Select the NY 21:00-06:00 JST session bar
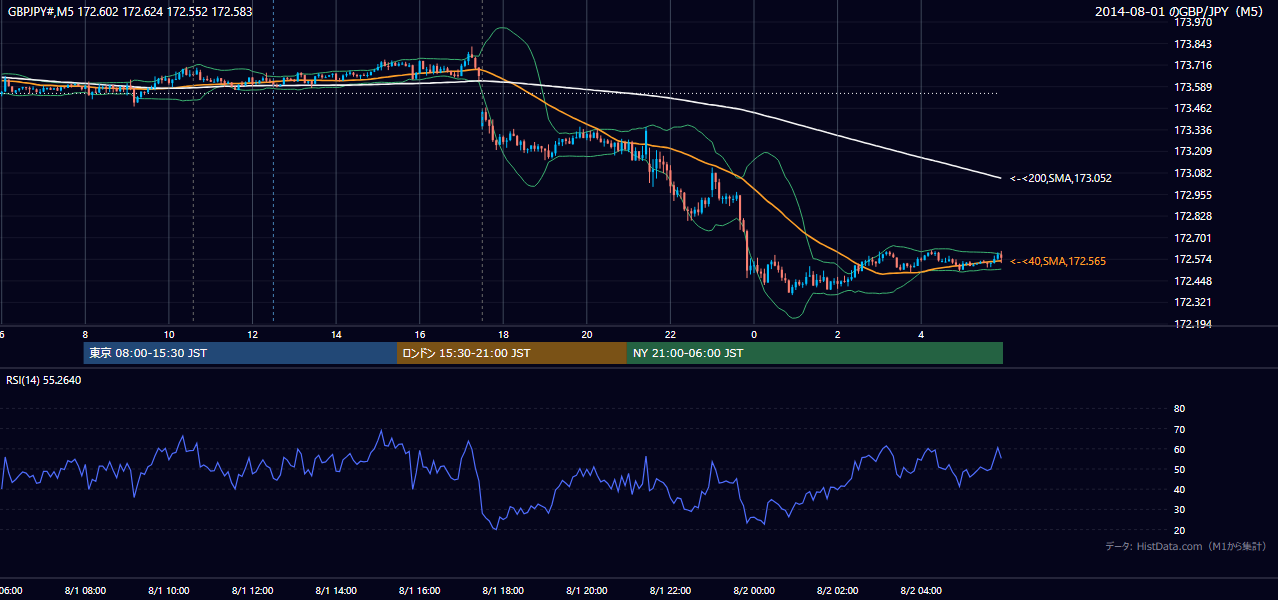Viewport: 1278px width, 600px height. coord(815,353)
